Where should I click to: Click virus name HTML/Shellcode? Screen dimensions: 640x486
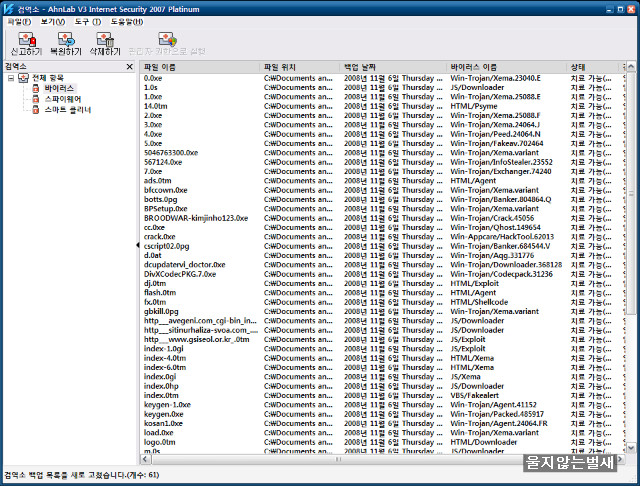point(479,302)
